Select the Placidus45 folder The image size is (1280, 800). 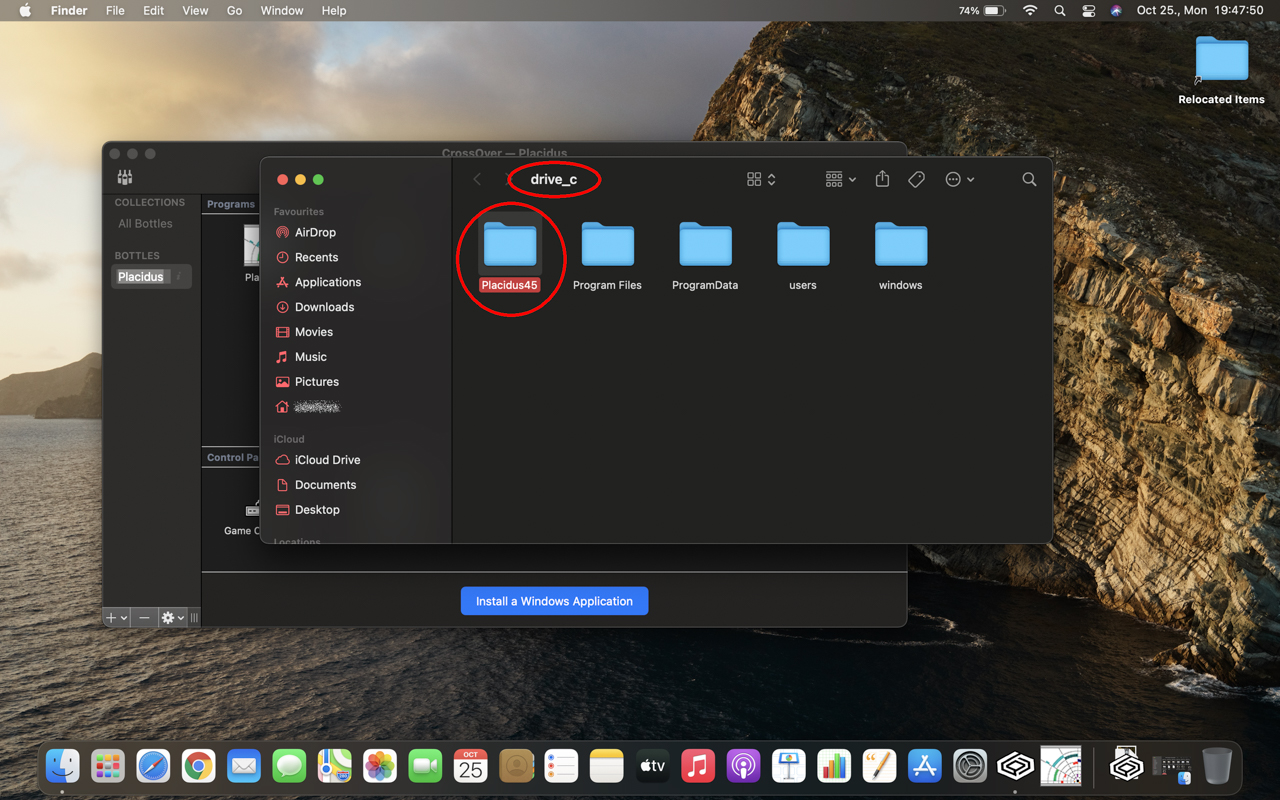point(510,255)
